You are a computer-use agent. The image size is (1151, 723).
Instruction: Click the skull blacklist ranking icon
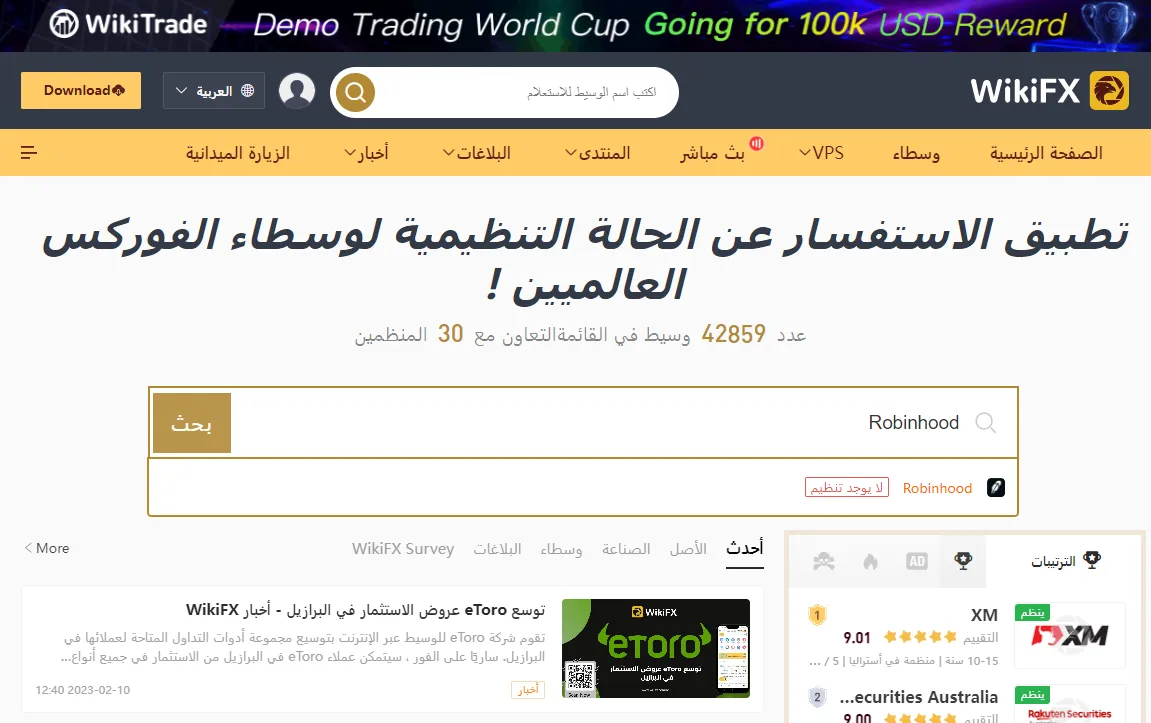click(824, 562)
